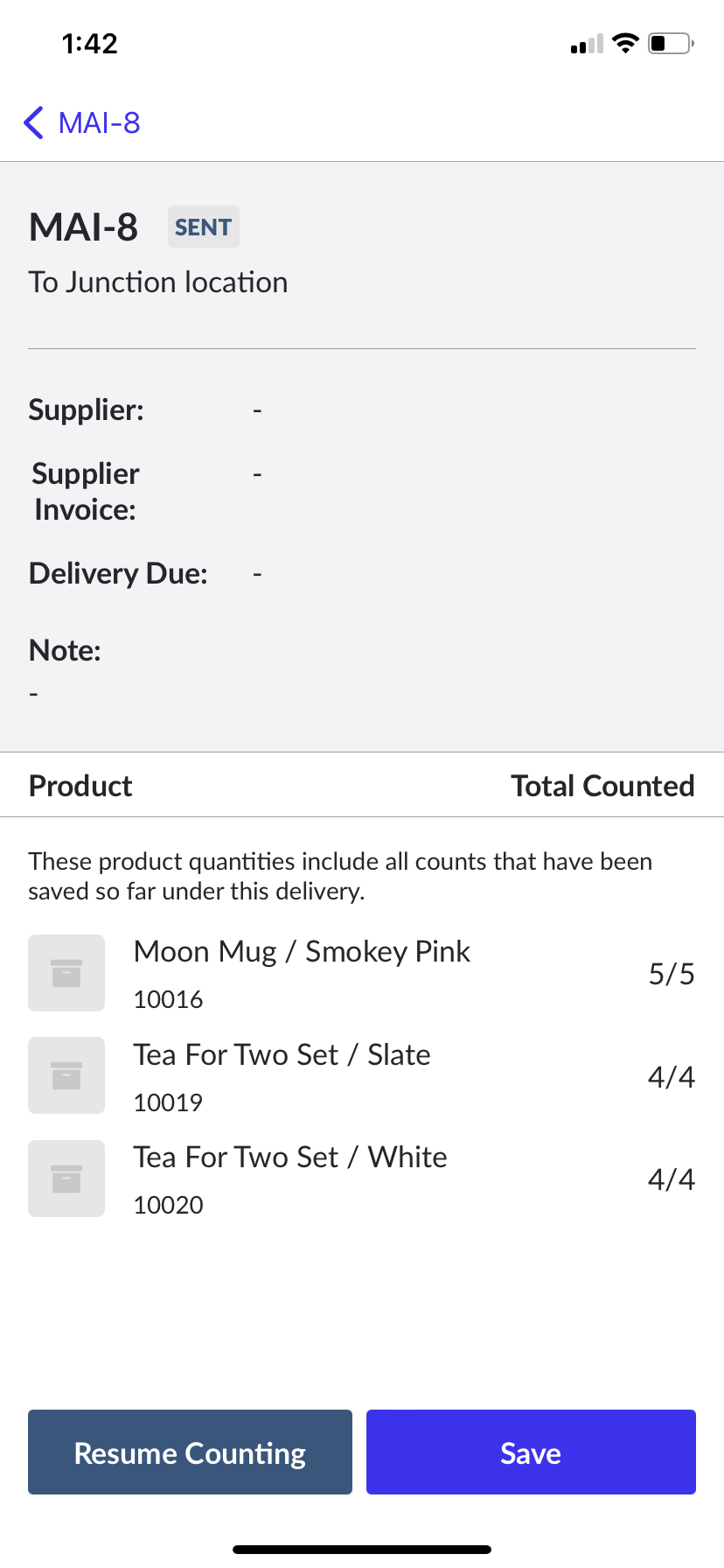Image resolution: width=724 pixels, height=1568 pixels.
Task: Tap the Total Counted column header
Action: pos(602,786)
